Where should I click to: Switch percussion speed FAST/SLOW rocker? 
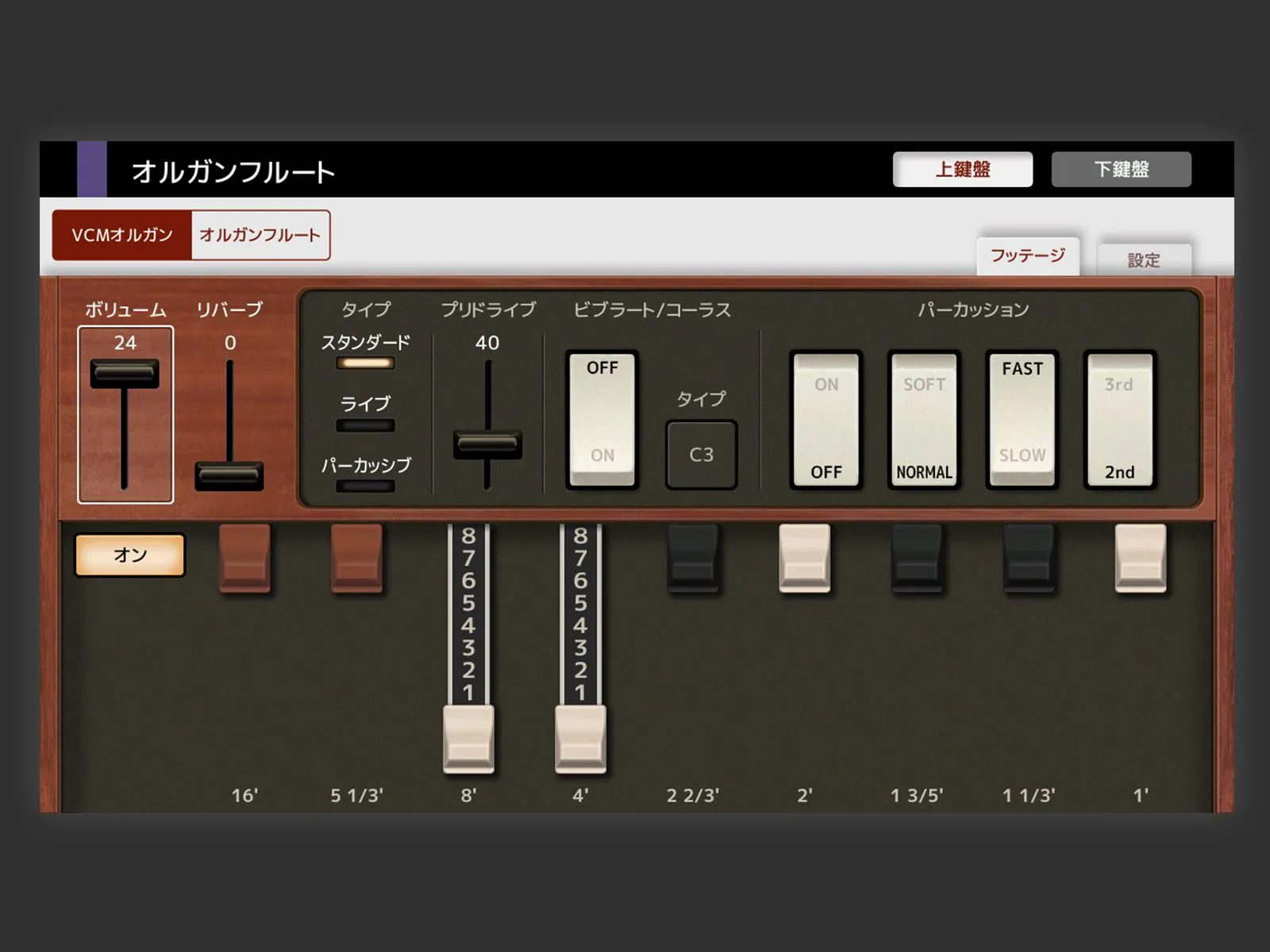[1022, 419]
